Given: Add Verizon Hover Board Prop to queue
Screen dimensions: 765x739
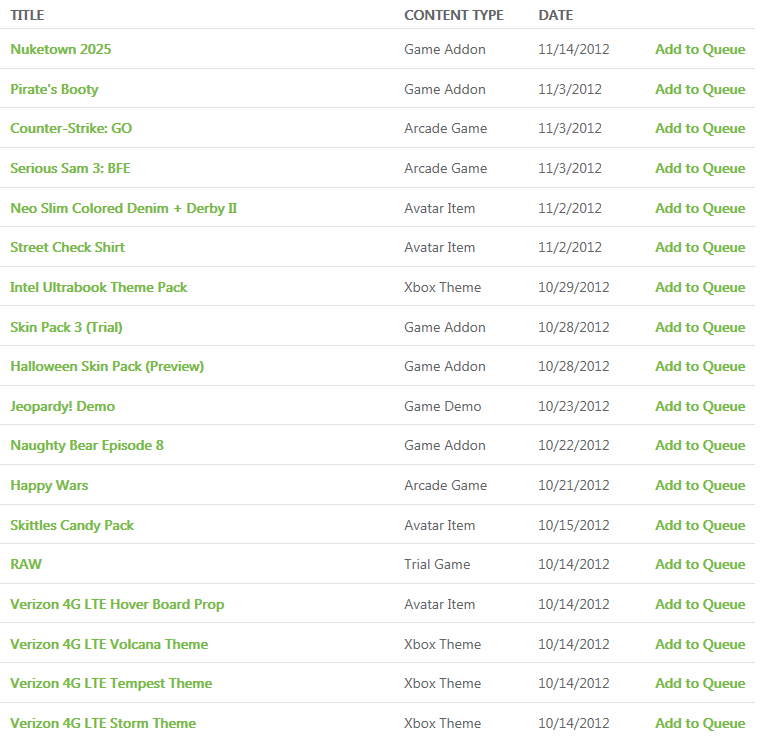Looking at the screenshot, I should coord(700,604).
